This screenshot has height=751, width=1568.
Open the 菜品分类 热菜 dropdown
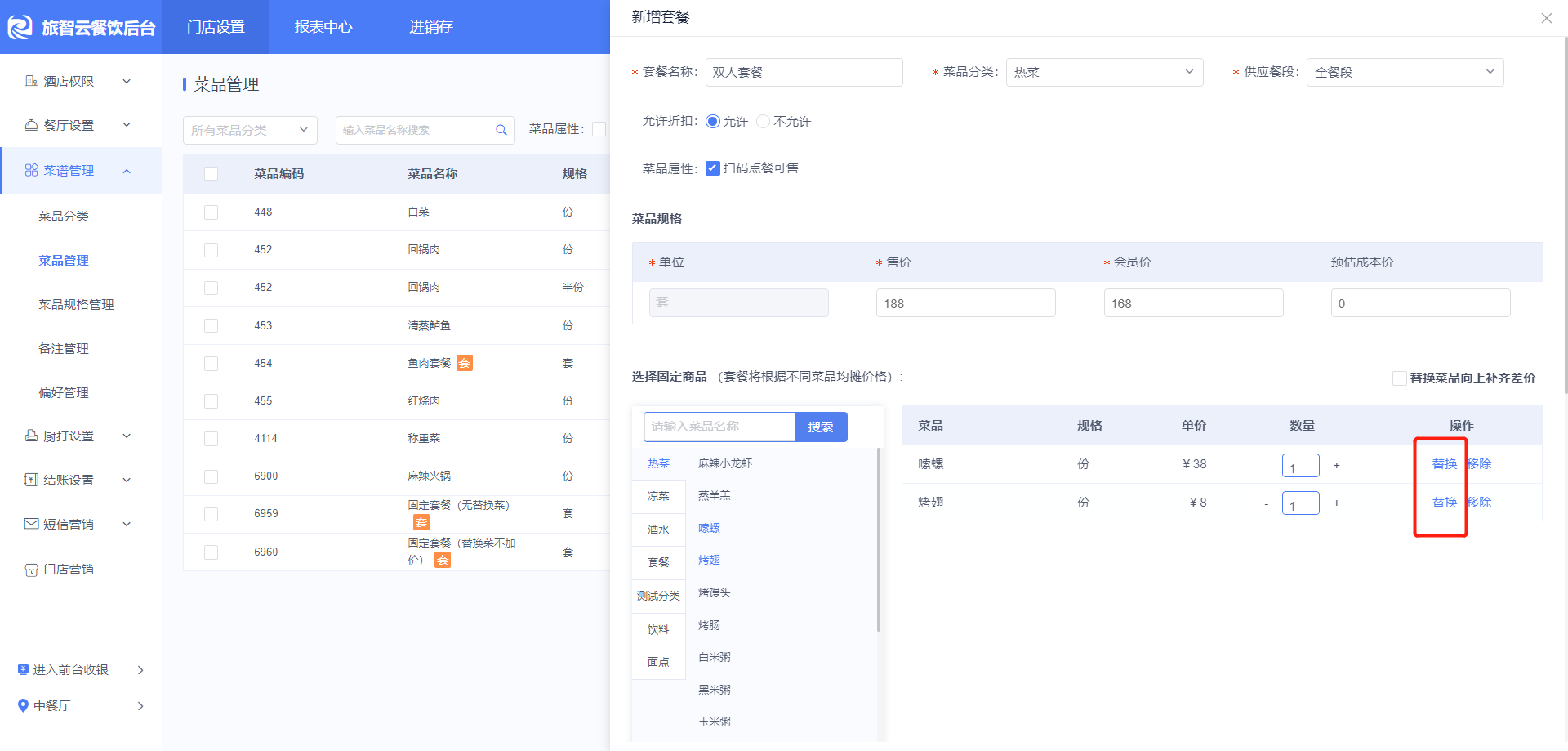coord(1105,72)
